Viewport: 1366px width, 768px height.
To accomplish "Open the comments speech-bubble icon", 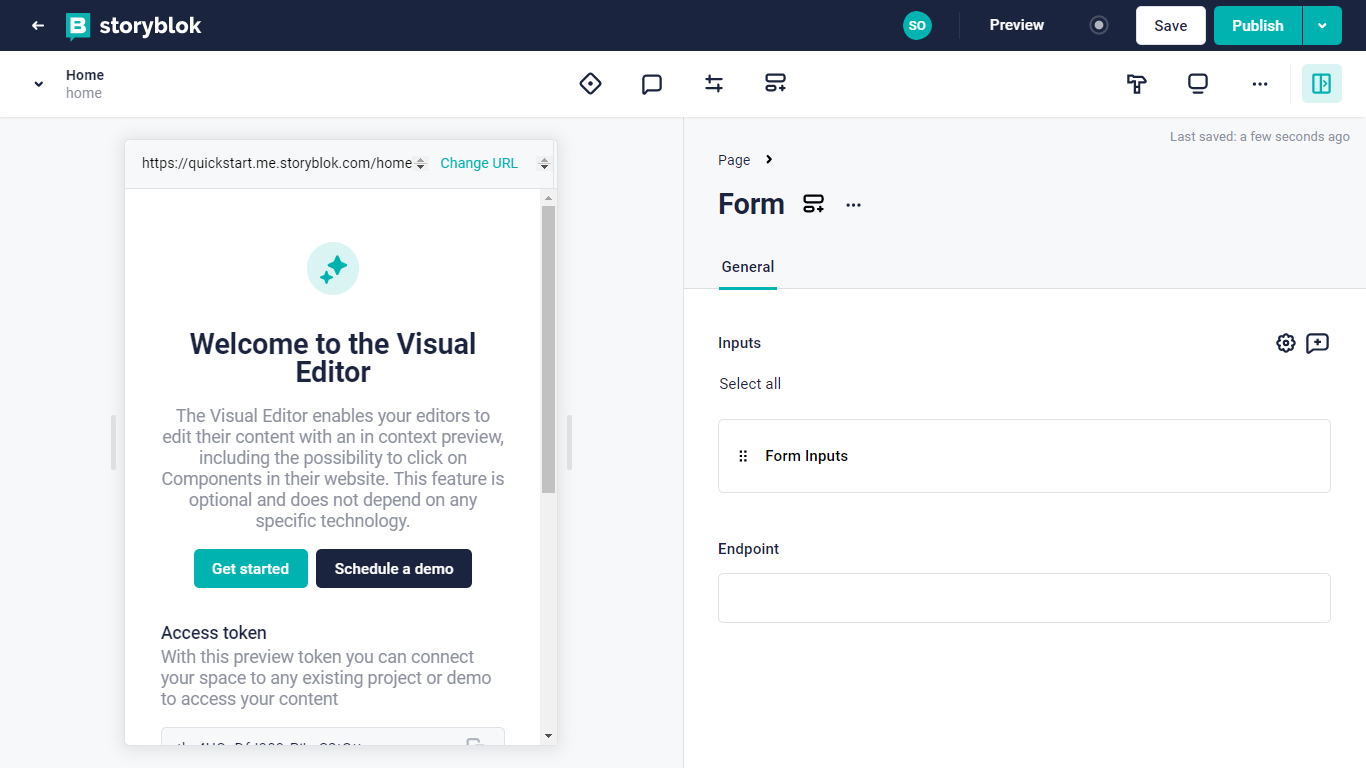I will 652,84.
